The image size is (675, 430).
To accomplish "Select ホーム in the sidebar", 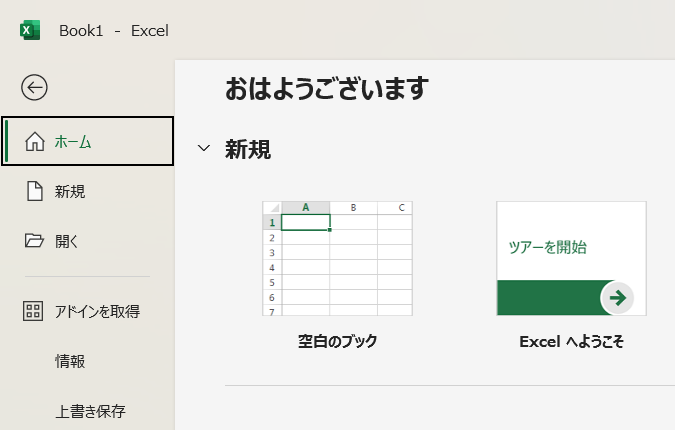I will (x=87, y=141).
